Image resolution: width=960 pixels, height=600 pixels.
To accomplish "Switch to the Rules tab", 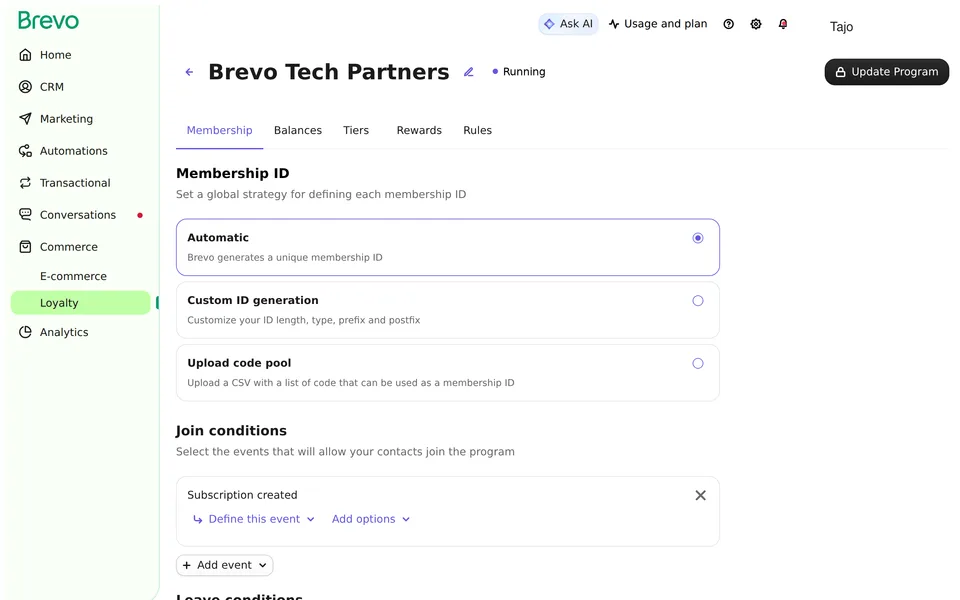I will (x=478, y=130).
